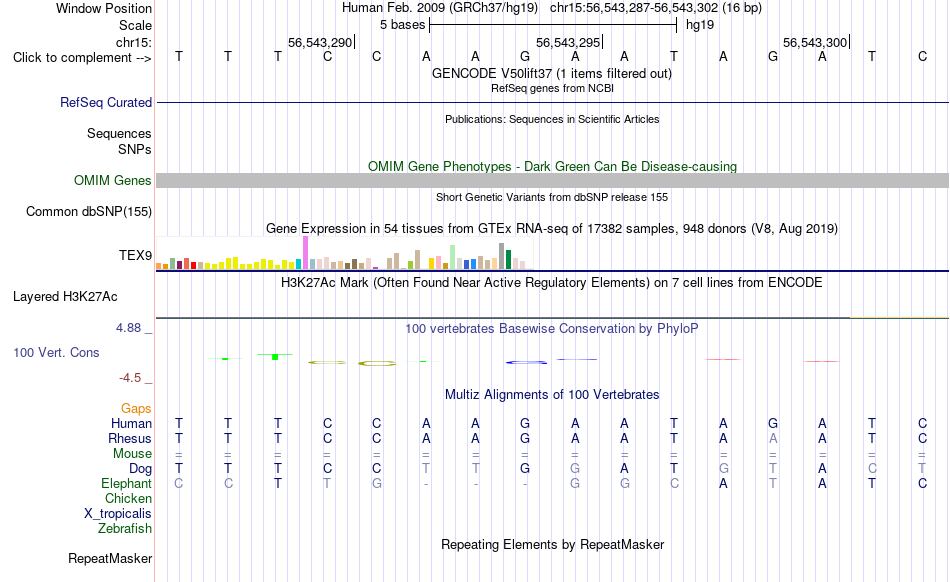
Task: Click the 56,543,295 position marker
Action: tap(568, 42)
